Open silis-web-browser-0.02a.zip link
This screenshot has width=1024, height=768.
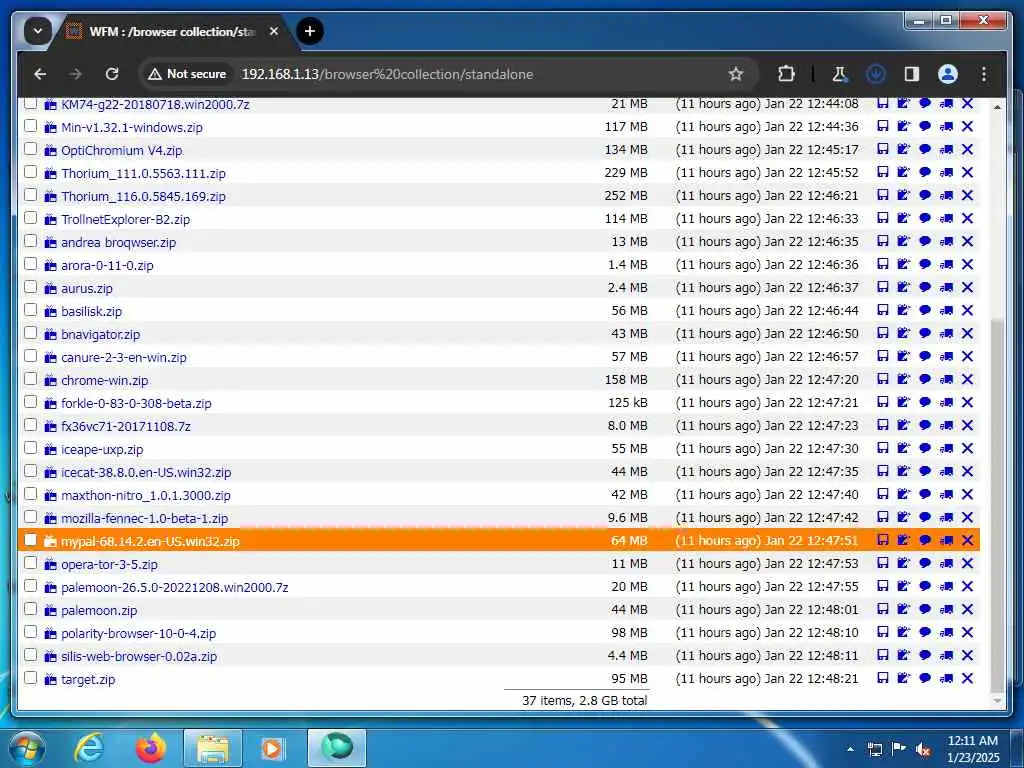[138, 656]
